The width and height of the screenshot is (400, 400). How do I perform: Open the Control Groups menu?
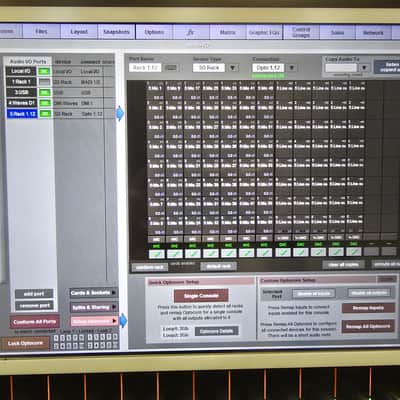[x=301, y=32]
